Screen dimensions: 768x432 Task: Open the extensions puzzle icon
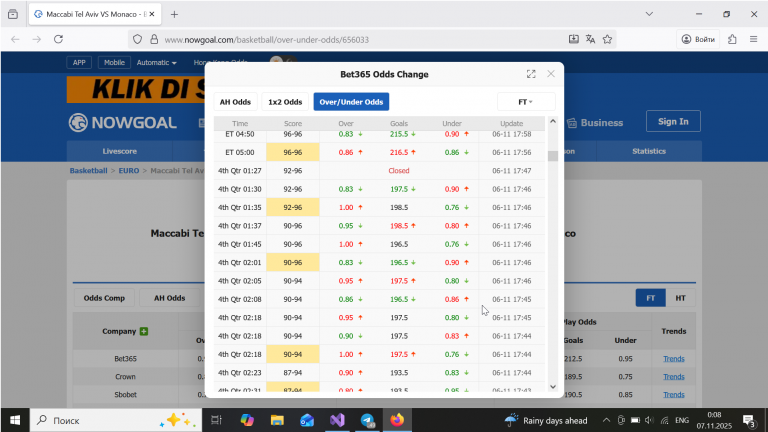[x=732, y=39]
